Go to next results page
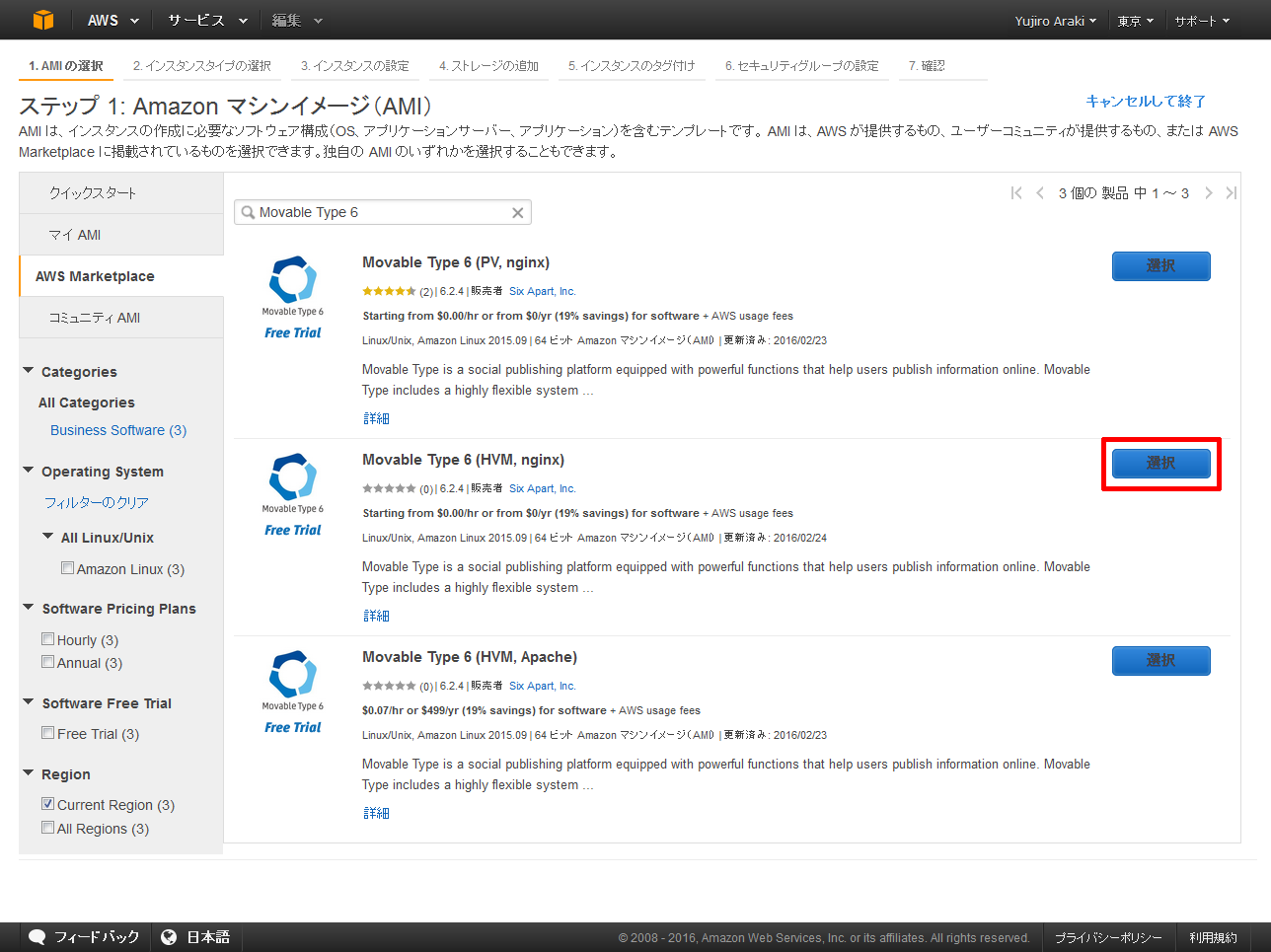1271x952 pixels. pos(1208,193)
